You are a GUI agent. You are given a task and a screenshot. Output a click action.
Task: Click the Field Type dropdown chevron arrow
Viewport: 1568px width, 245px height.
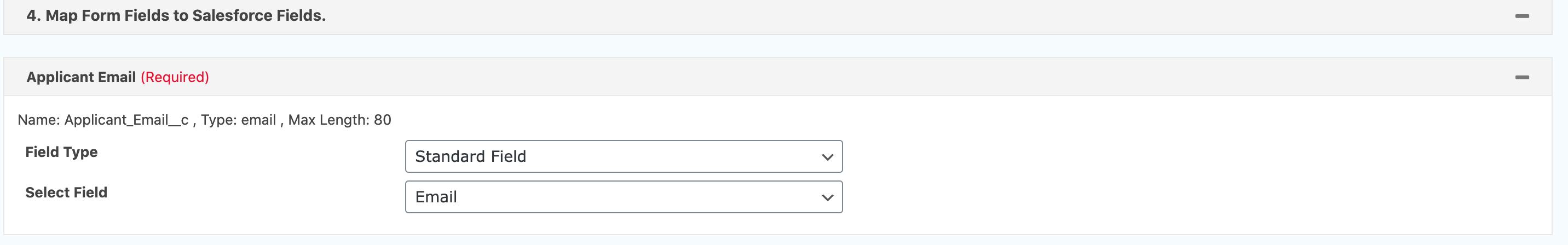[x=827, y=157]
